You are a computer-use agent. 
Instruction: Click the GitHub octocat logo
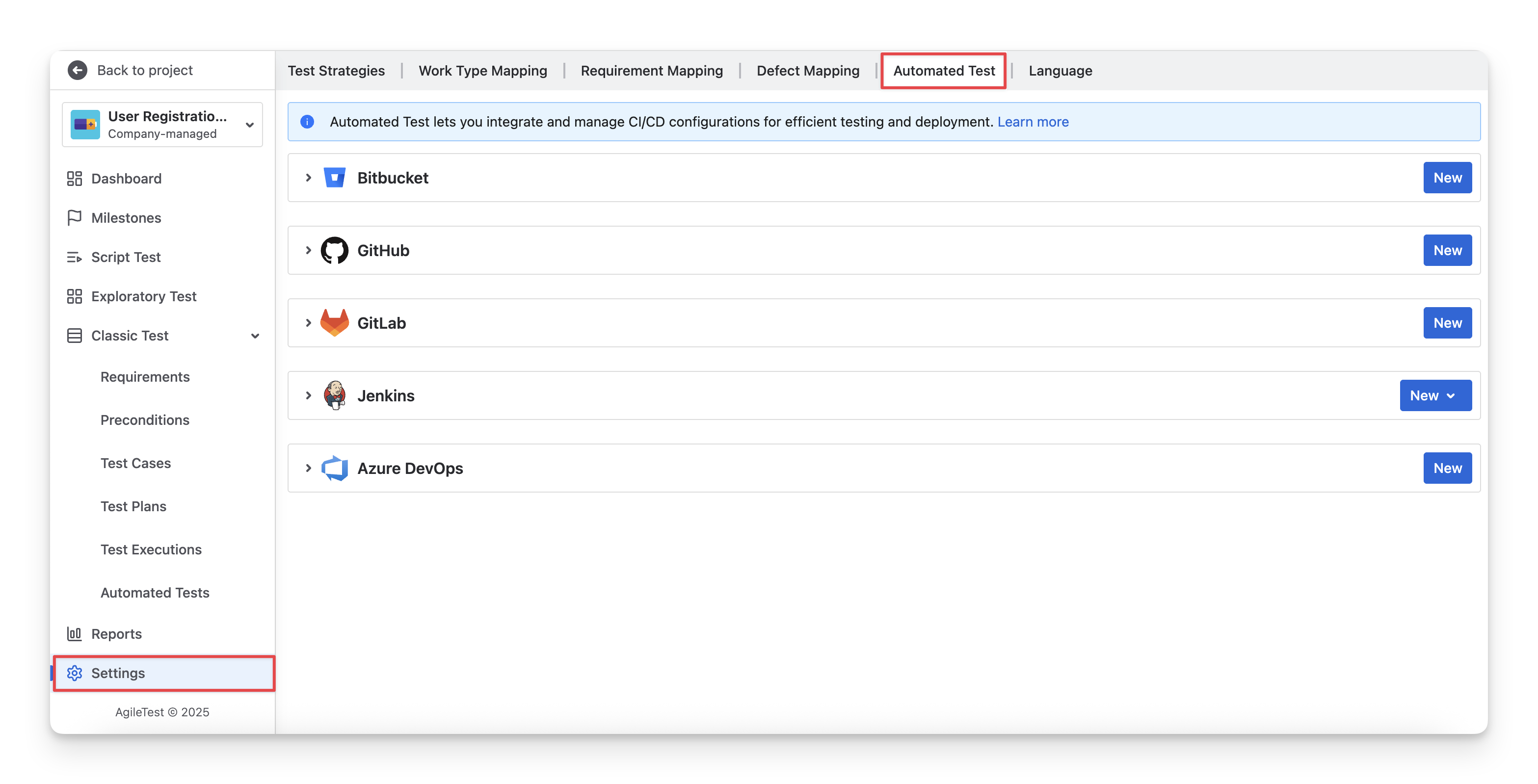coord(334,250)
